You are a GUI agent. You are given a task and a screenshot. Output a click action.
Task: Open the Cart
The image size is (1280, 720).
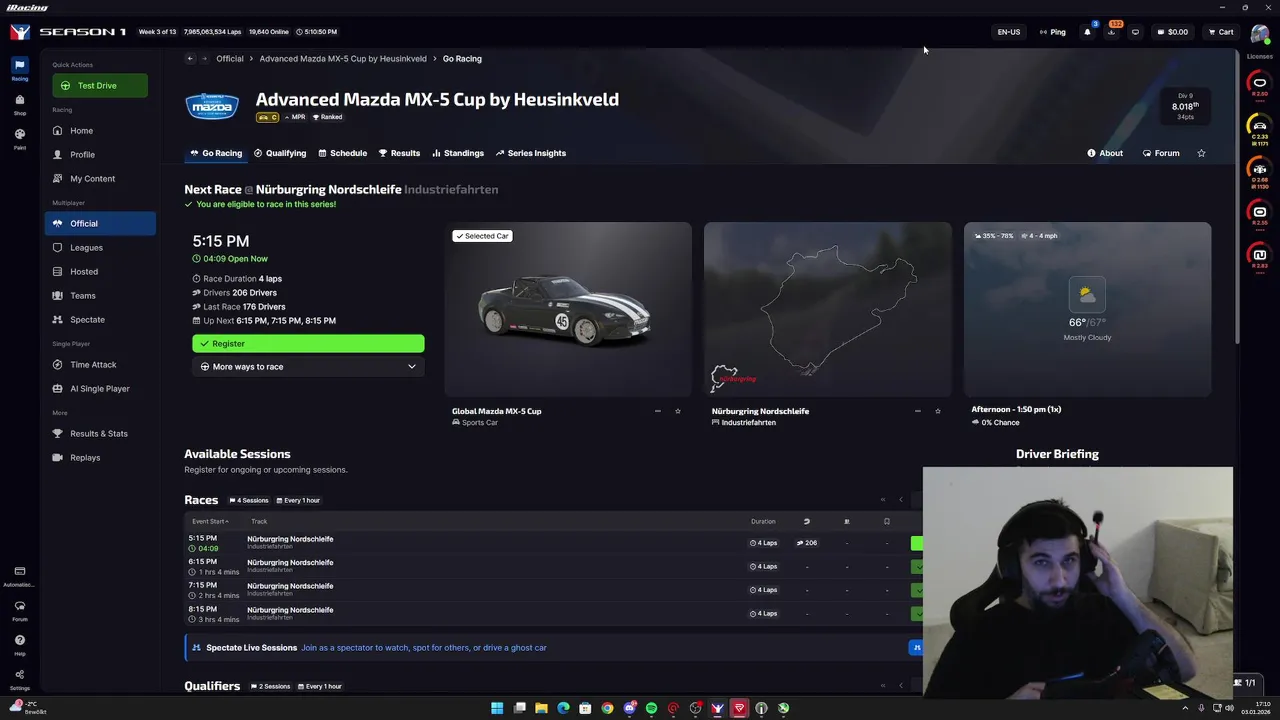[x=1220, y=32]
